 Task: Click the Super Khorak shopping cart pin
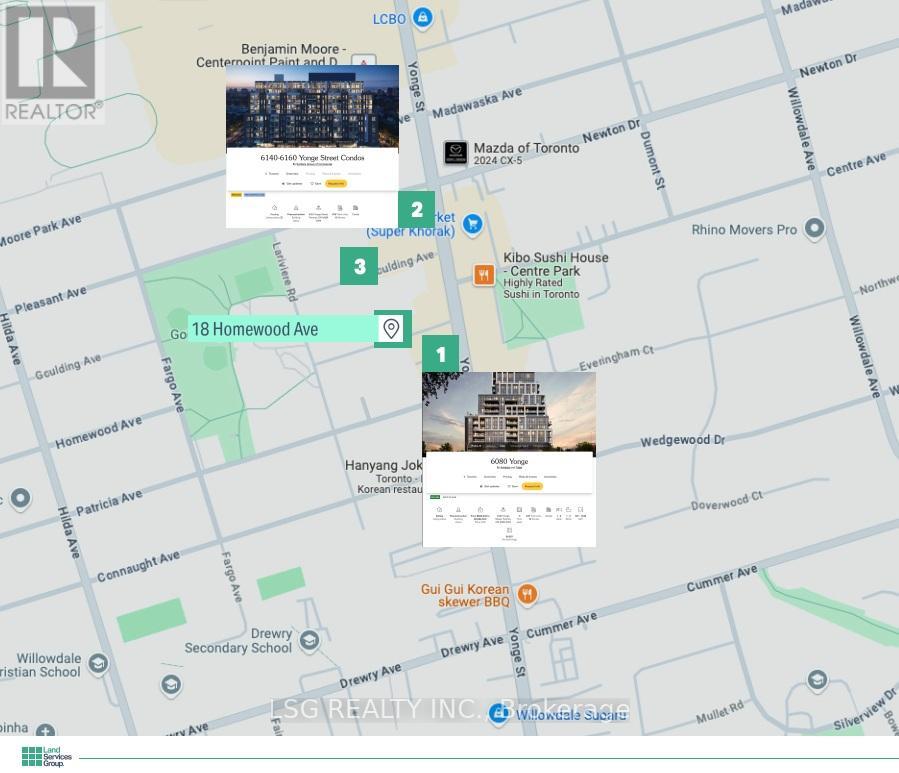pyautogui.click(x=472, y=224)
